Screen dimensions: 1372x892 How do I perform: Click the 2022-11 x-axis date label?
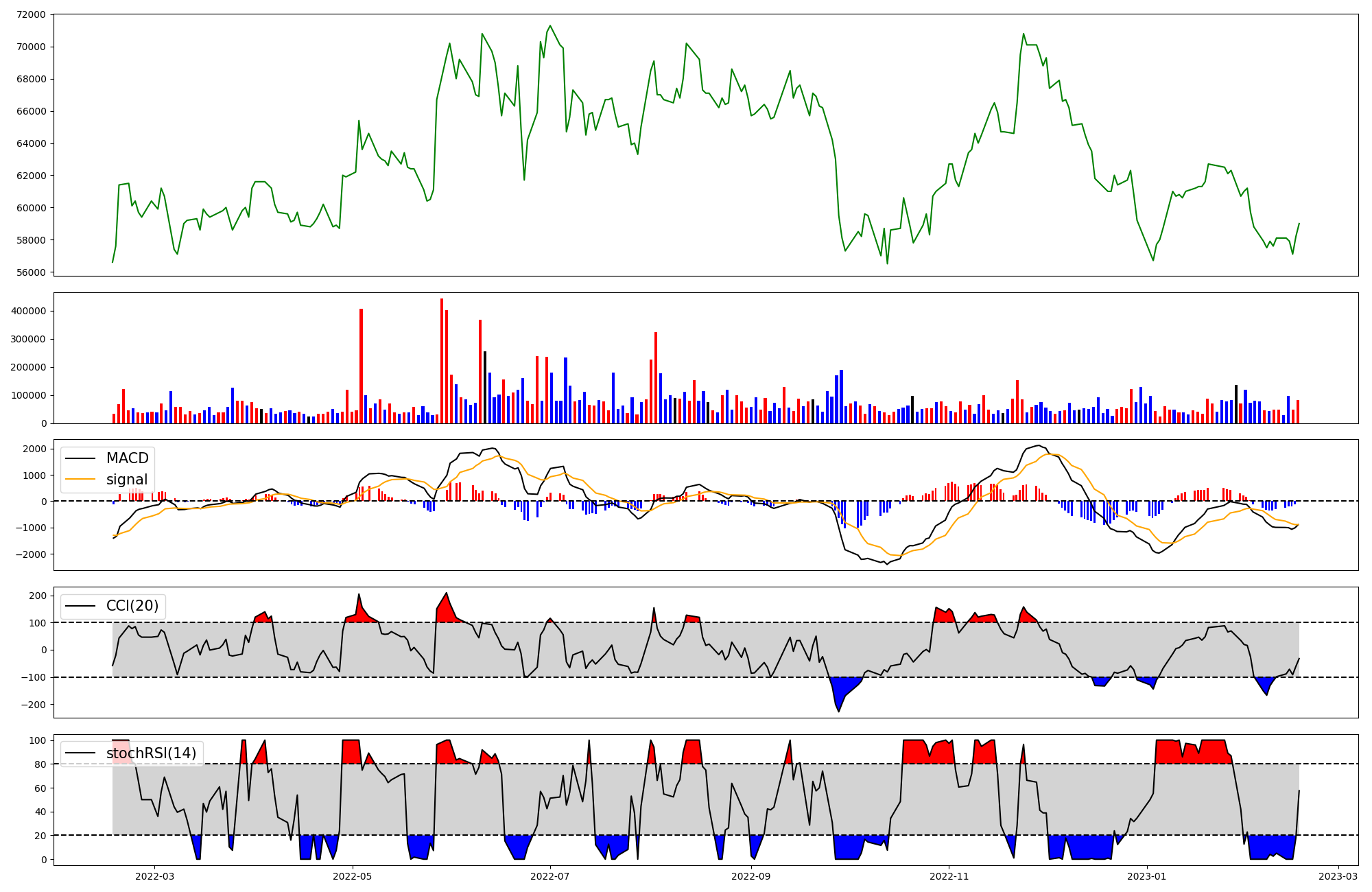[949, 876]
